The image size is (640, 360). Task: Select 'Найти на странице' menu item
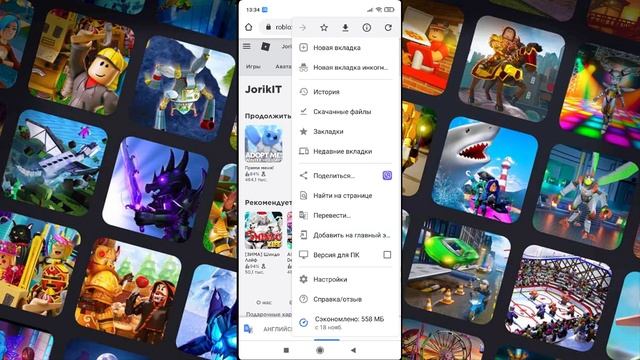(346, 196)
